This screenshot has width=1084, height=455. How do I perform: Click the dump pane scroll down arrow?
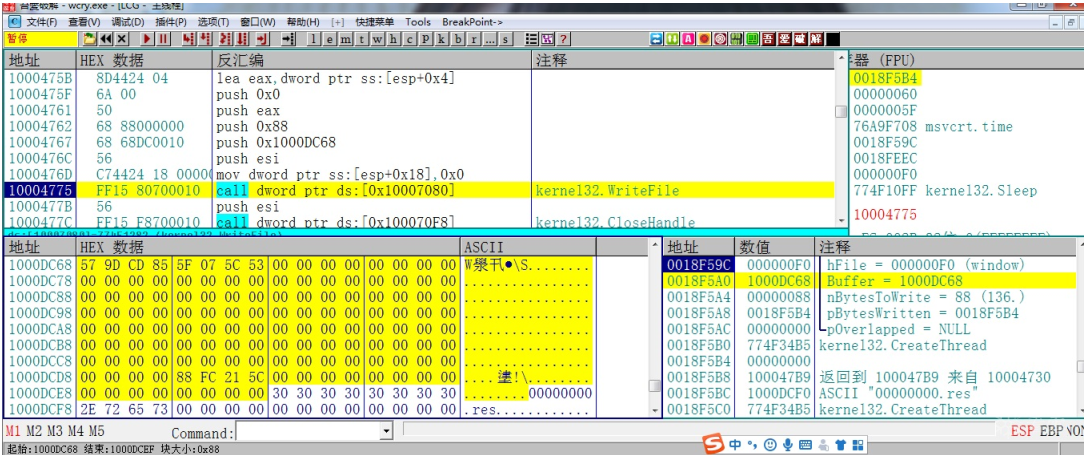point(654,410)
